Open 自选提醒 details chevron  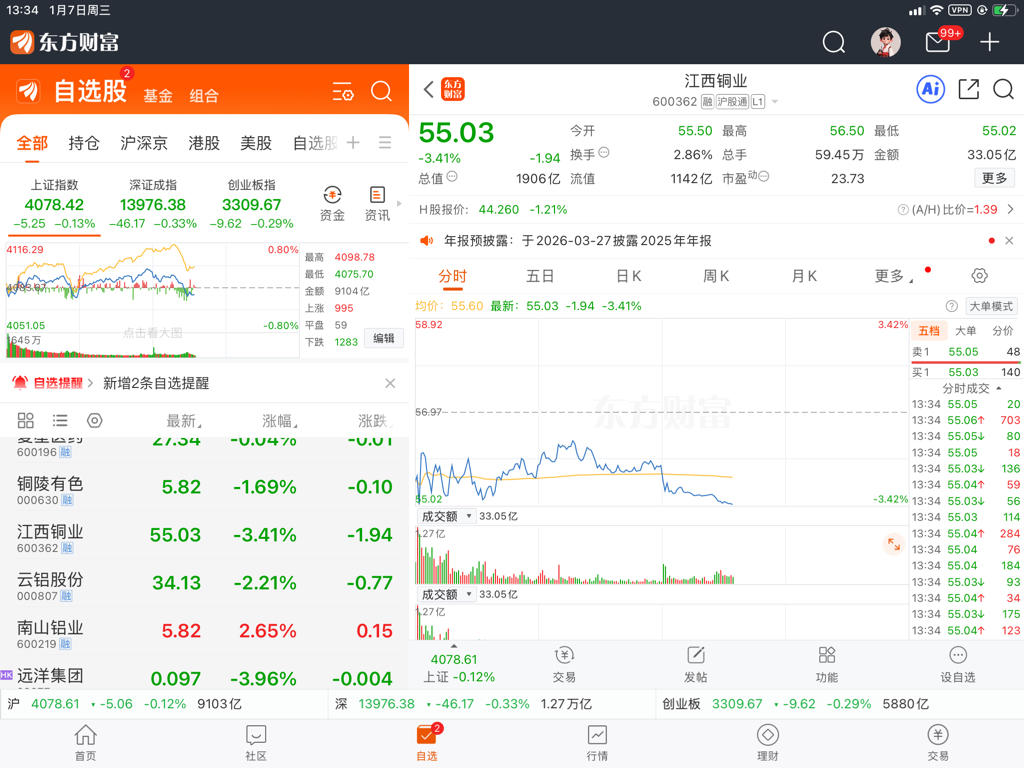(x=90, y=383)
